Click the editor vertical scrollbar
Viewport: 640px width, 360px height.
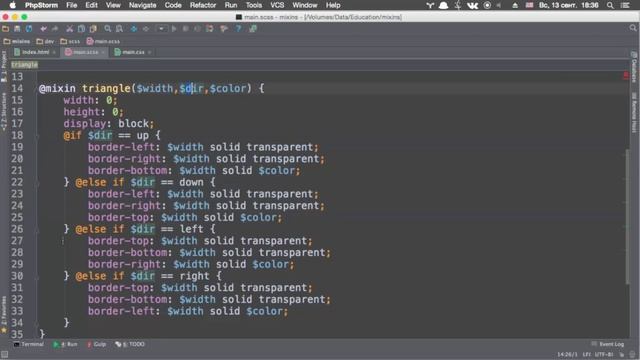click(627, 218)
